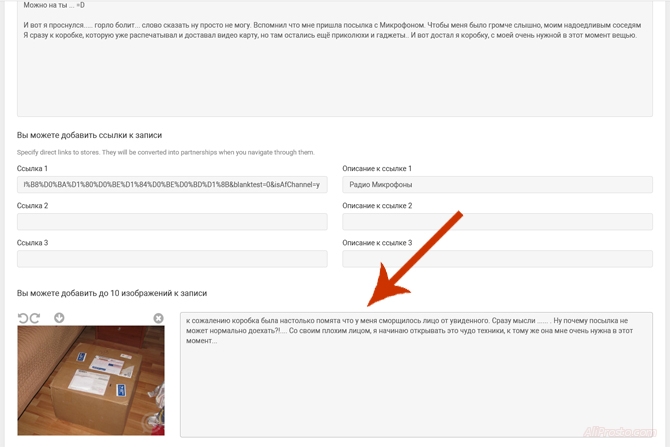The width and height of the screenshot is (670, 447).
Task: Click the 'добавить до 10 изображений' heading
Action: tap(112, 293)
